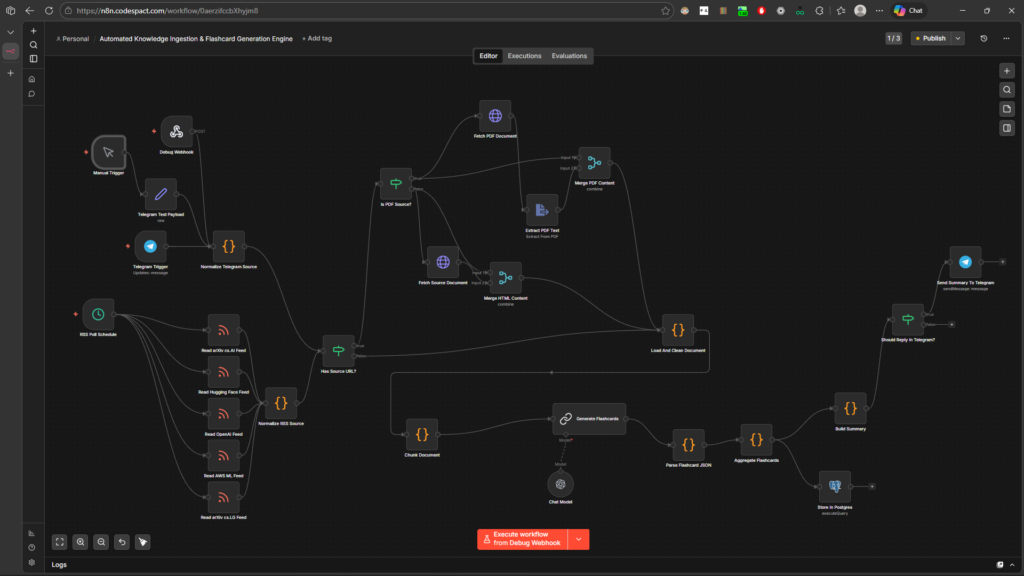The height and width of the screenshot is (576, 1024).
Task: Click Execute workflow from Debug Webhook
Action: point(522,539)
